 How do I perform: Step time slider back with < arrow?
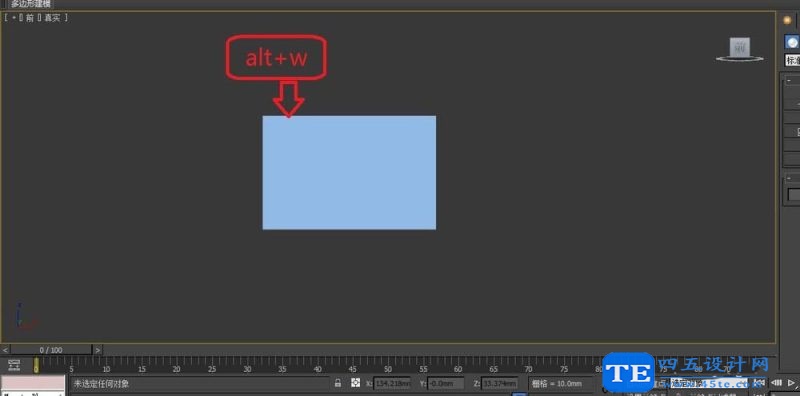pyautogui.click(x=5, y=350)
